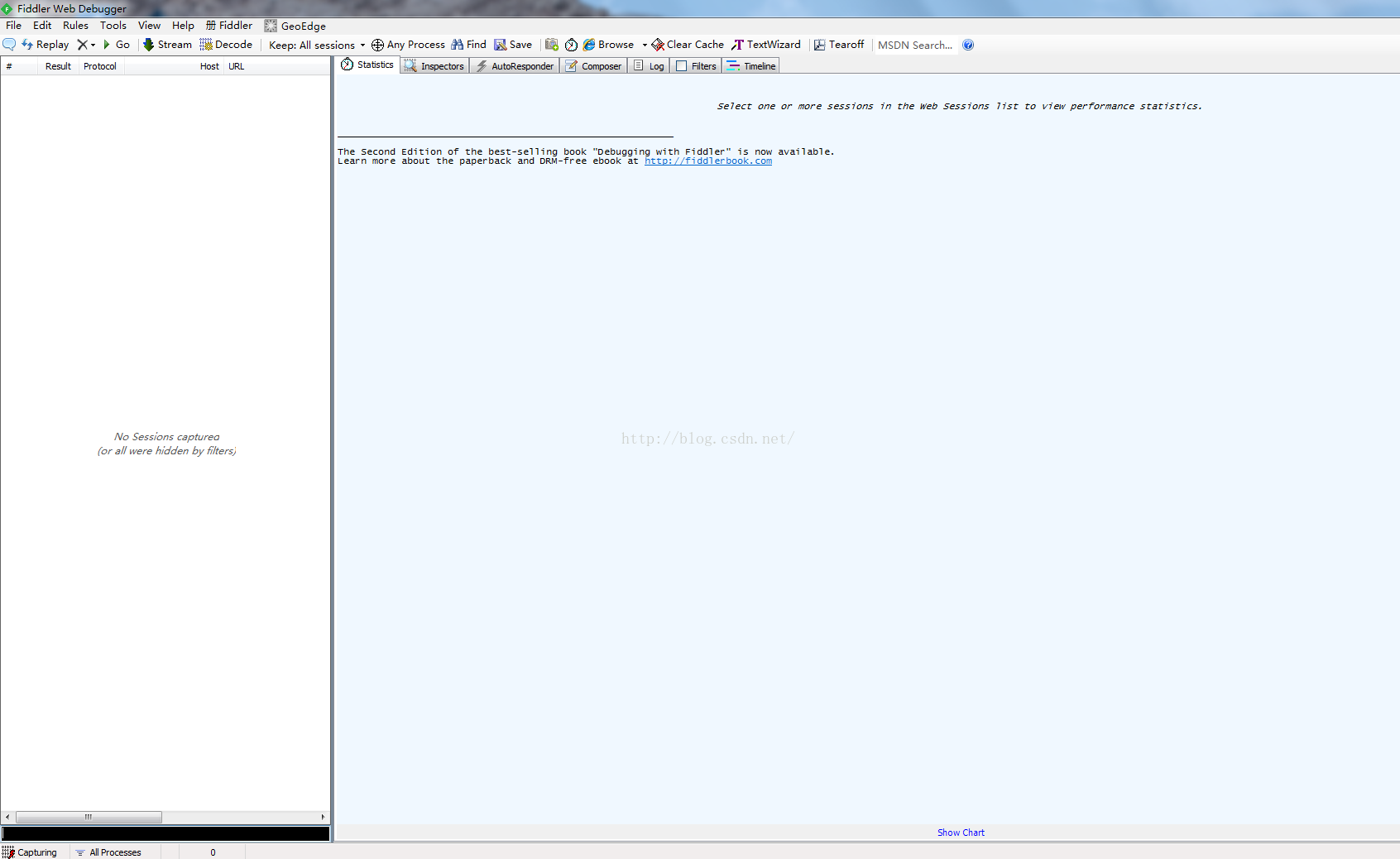Replay the selected sessions
1400x859 pixels.
pyautogui.click(x=46, y=45)
